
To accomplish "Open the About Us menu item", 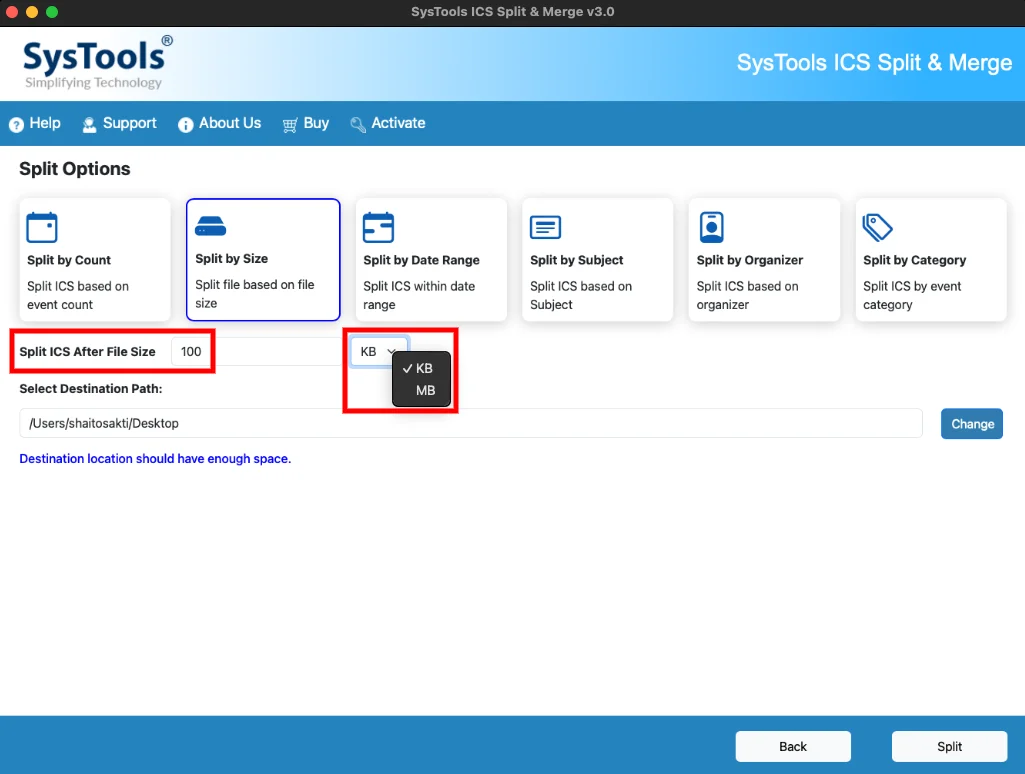I will [230, 123].
